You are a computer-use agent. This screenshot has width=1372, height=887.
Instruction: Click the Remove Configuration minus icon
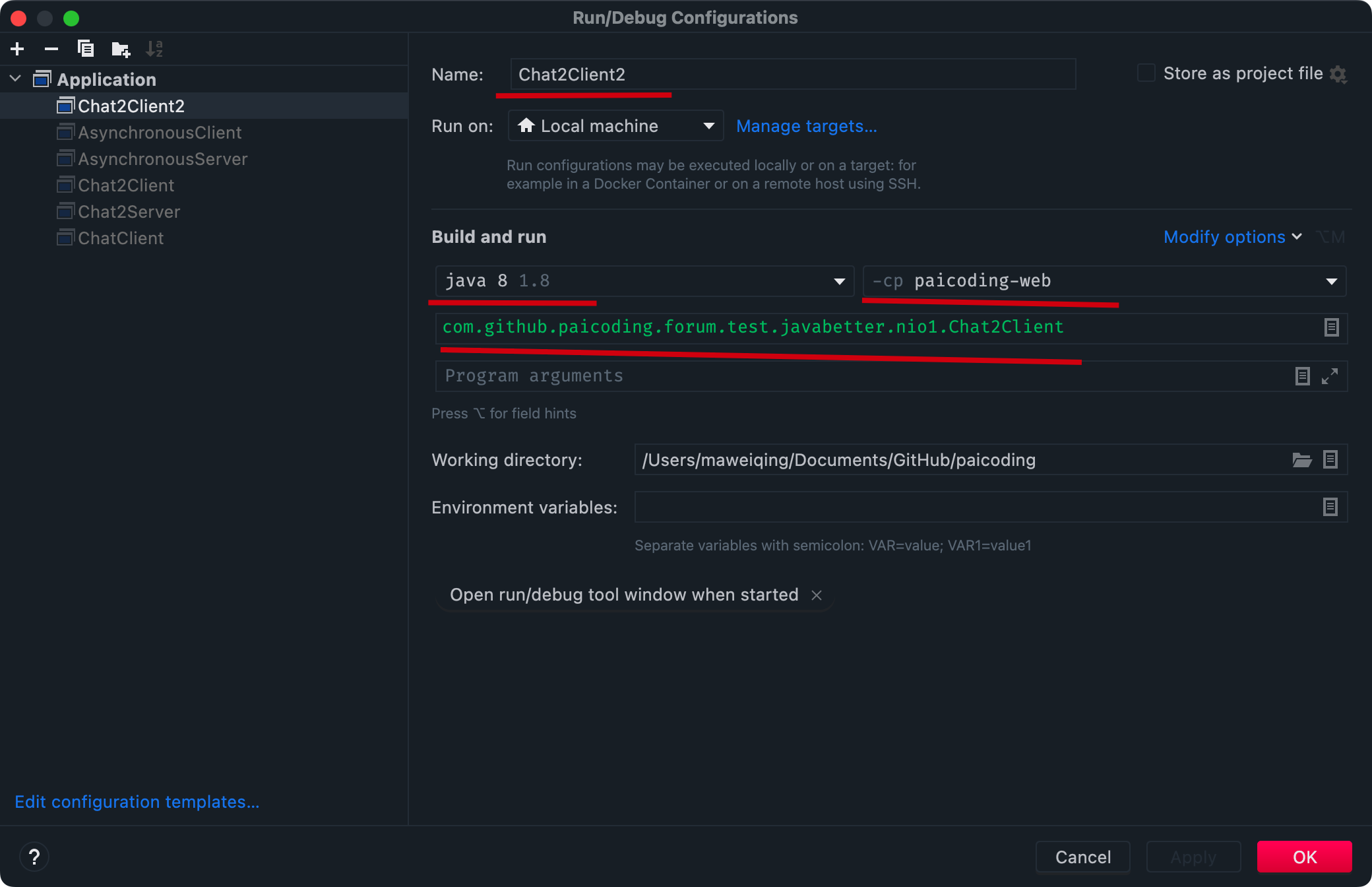(51, 49)
